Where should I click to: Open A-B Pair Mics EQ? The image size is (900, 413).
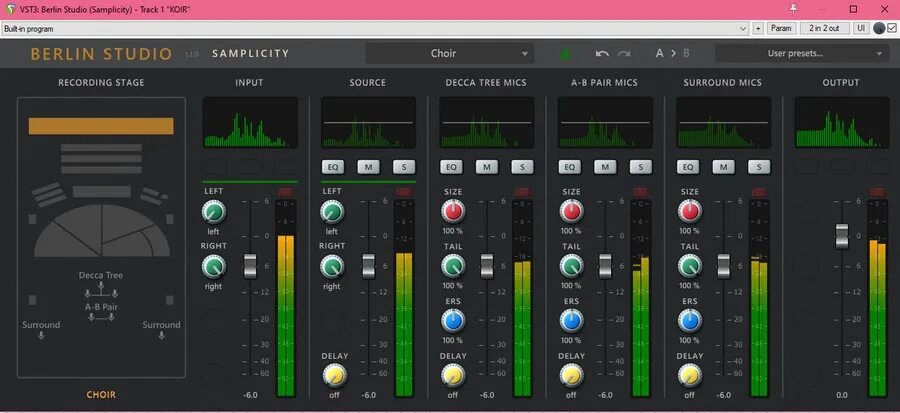pyautogui.click(x=569, y=167)
